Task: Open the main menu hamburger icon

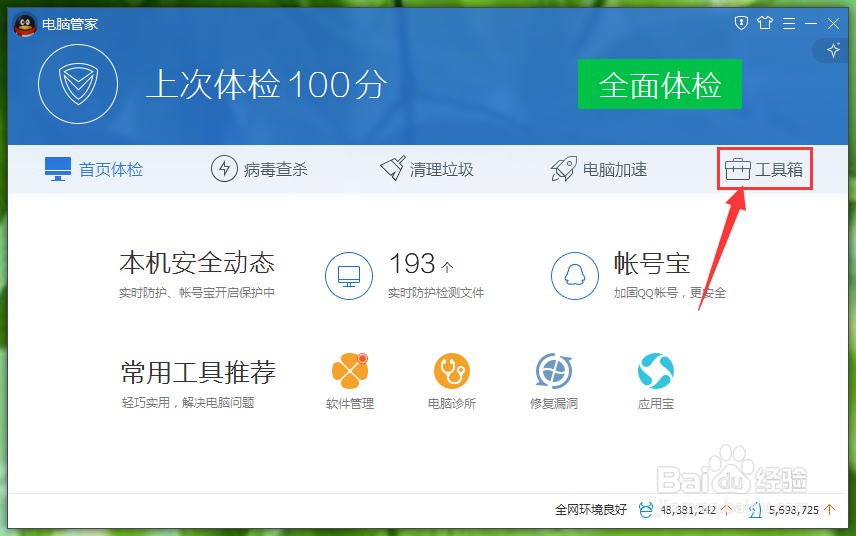Action: click(x=789, y=23)
